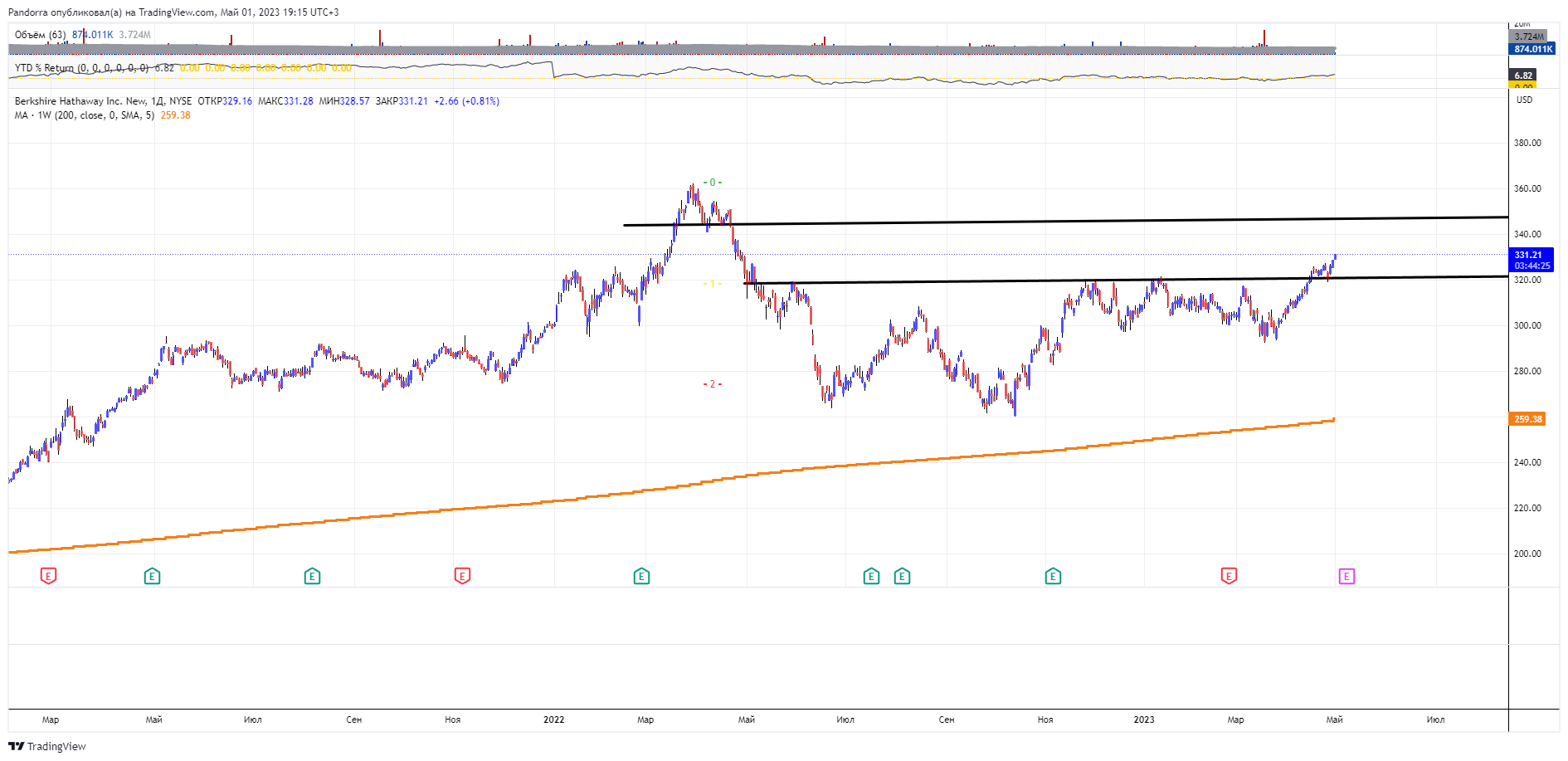Screen dimensions: 1568x761
Task: Click the TradingView logo
Action: 47,746
